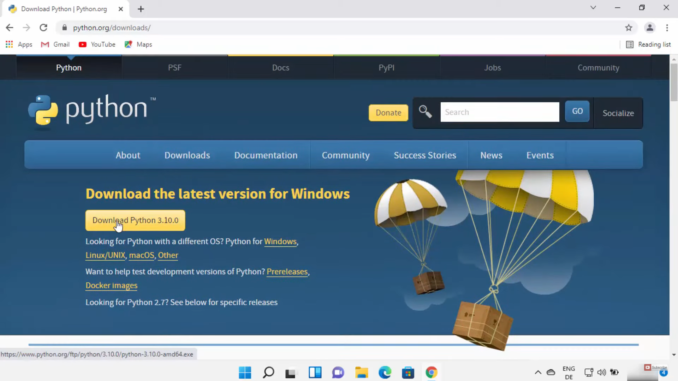Select the PSF top tab
Viewport: 678px width, 381px height.
[x=175, y=67]
